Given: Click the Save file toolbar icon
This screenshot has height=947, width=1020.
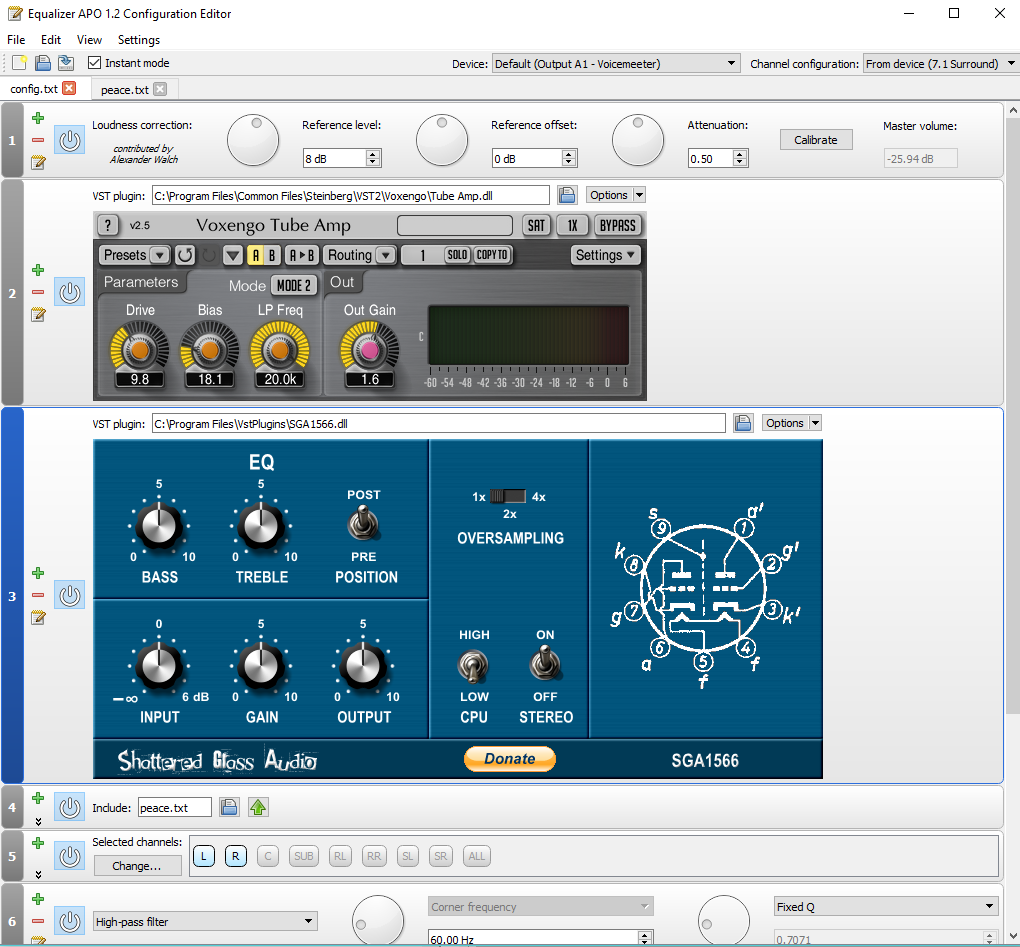Looking at the screenshot, I should (66, 62).
